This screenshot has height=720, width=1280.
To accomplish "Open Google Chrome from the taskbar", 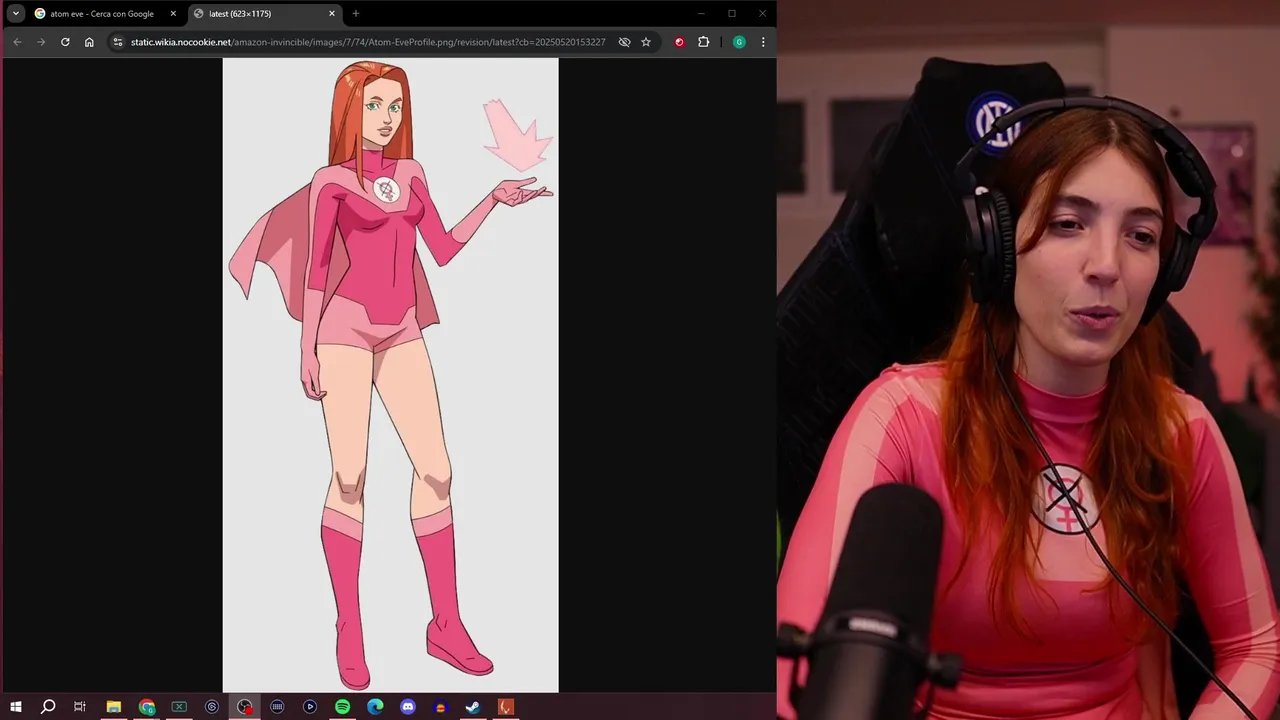I will 147,707.
